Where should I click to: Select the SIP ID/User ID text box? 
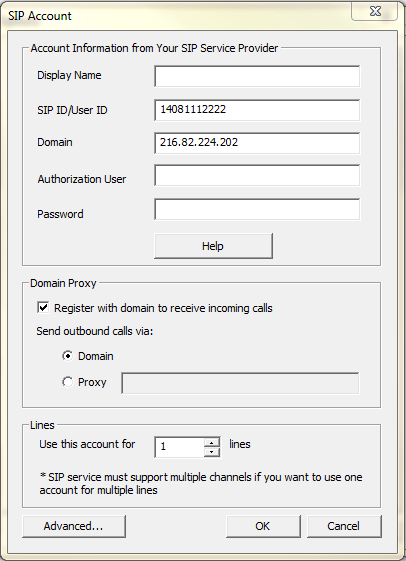(257, 110)
